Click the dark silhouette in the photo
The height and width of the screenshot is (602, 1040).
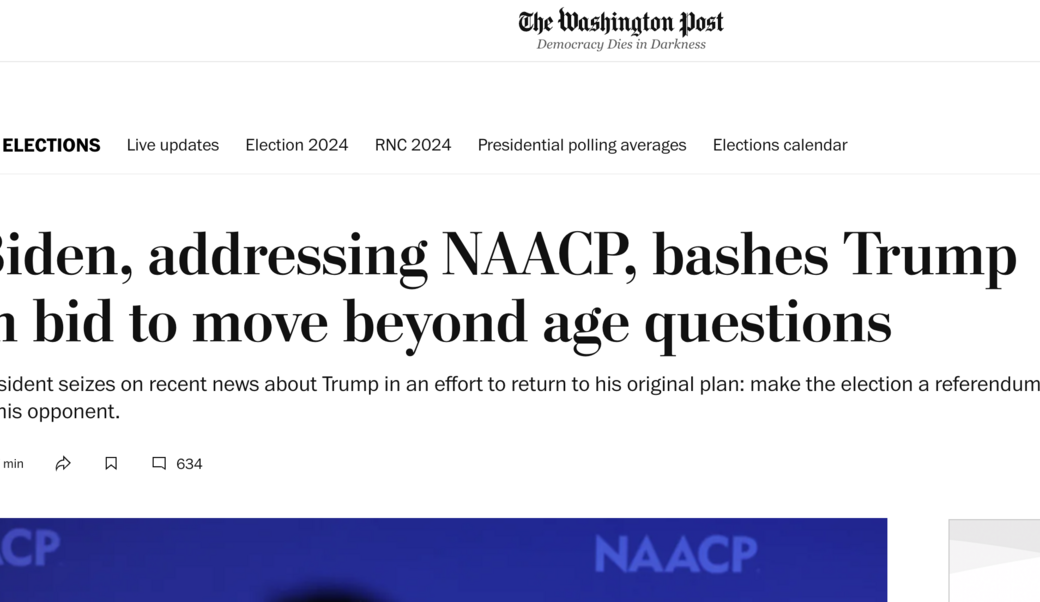pyautogui.click(x=330, y=594)
